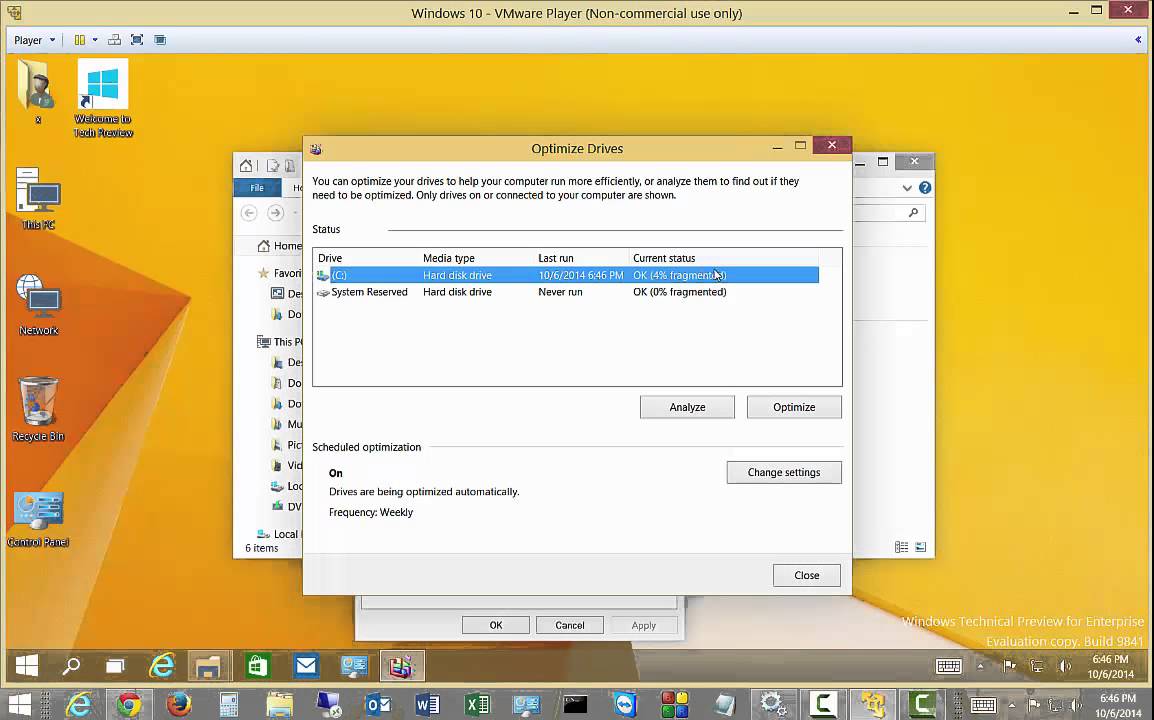Click the Send Ctrl+Alt+Del toolbar icon
The height and width of the screenshot is (720, 1154).
click(x=114, y=40)
